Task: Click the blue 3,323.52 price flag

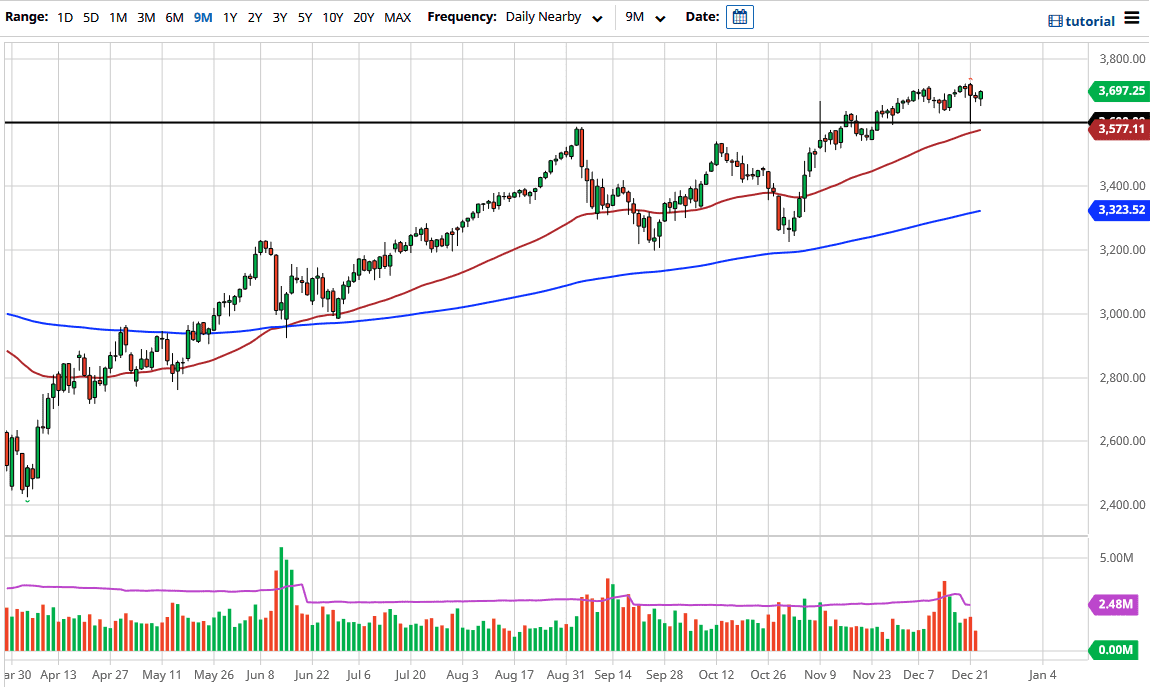Action: coord(1119,210)
